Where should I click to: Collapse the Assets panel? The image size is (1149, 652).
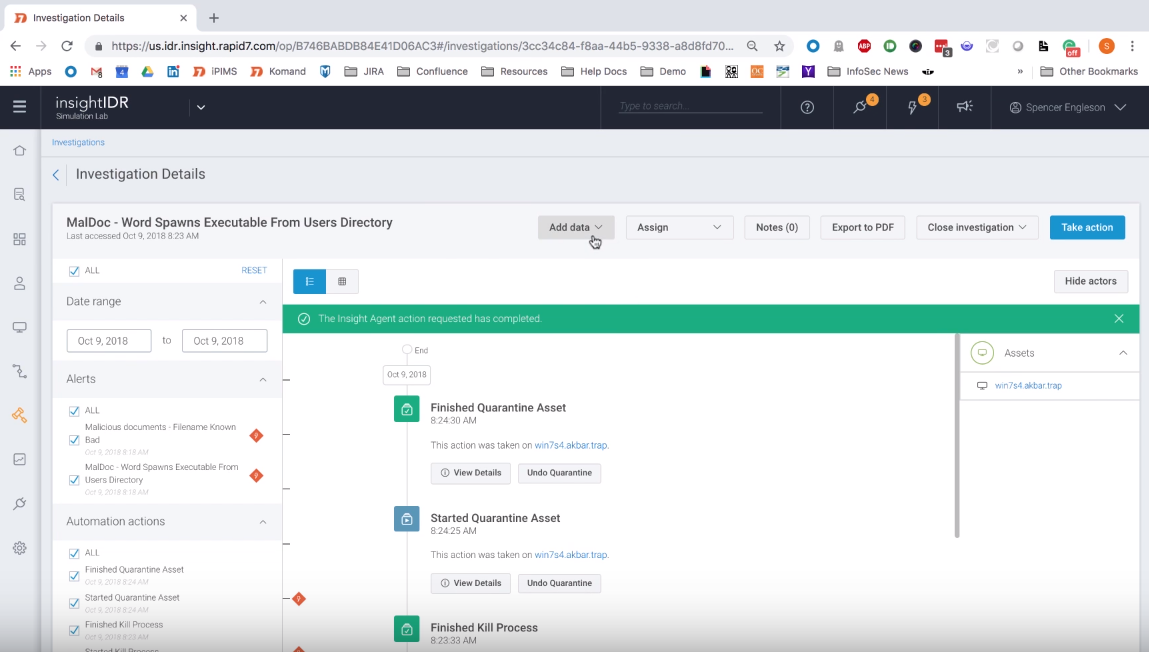coord(1123,353)
